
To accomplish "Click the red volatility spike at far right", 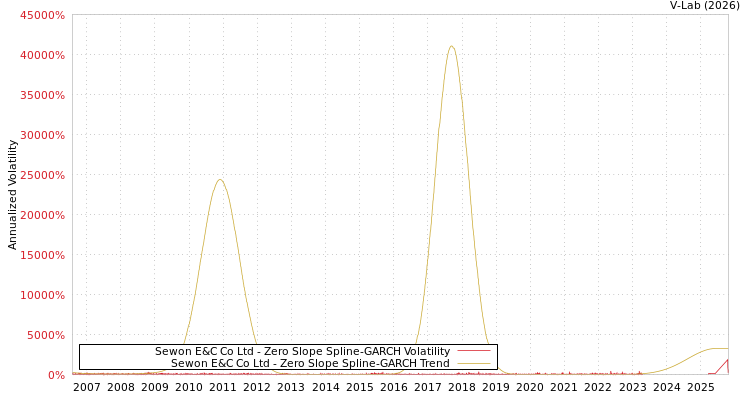I will (x=727, y=360).
